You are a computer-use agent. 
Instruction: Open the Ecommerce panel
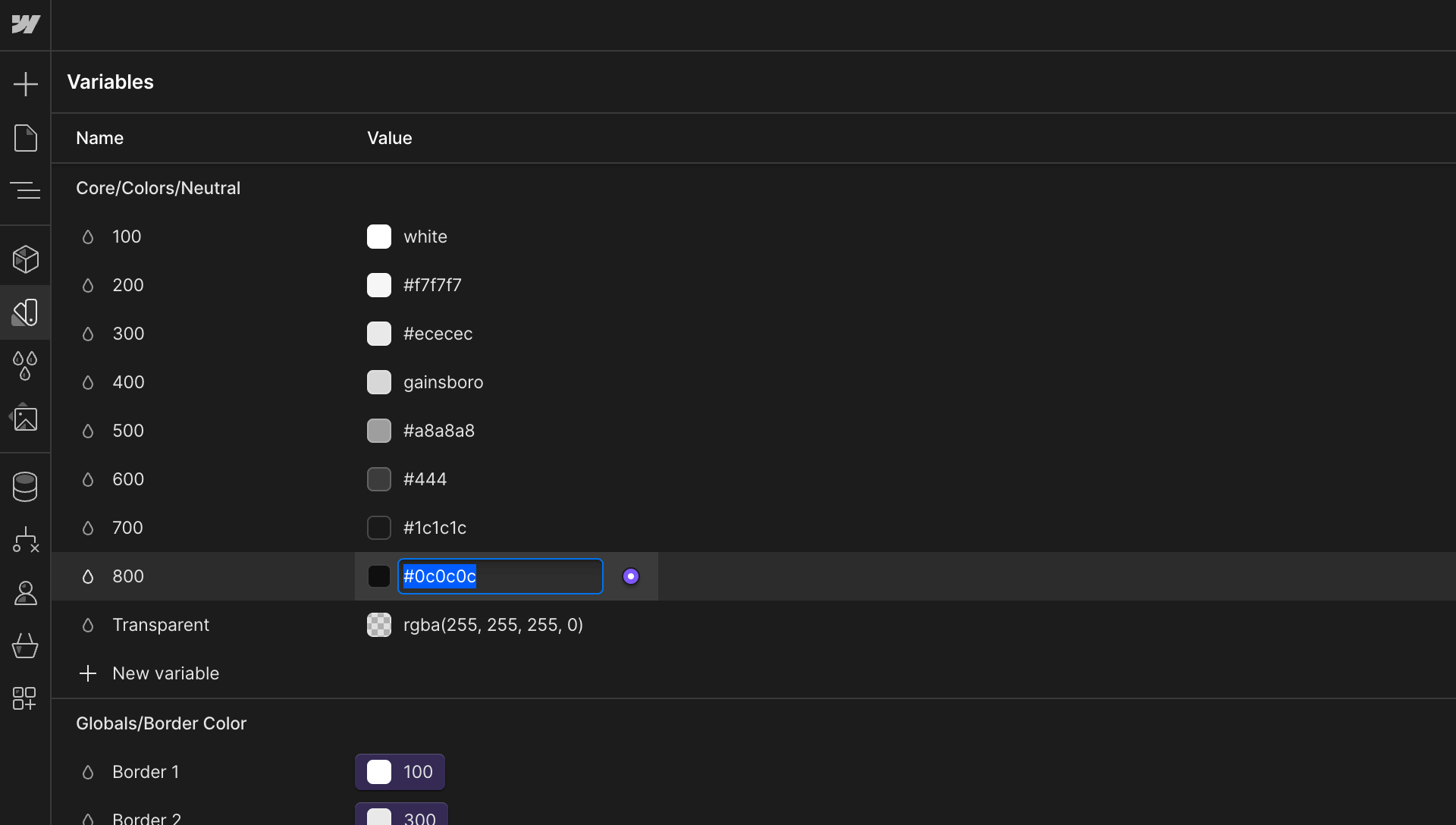[26, 646]
